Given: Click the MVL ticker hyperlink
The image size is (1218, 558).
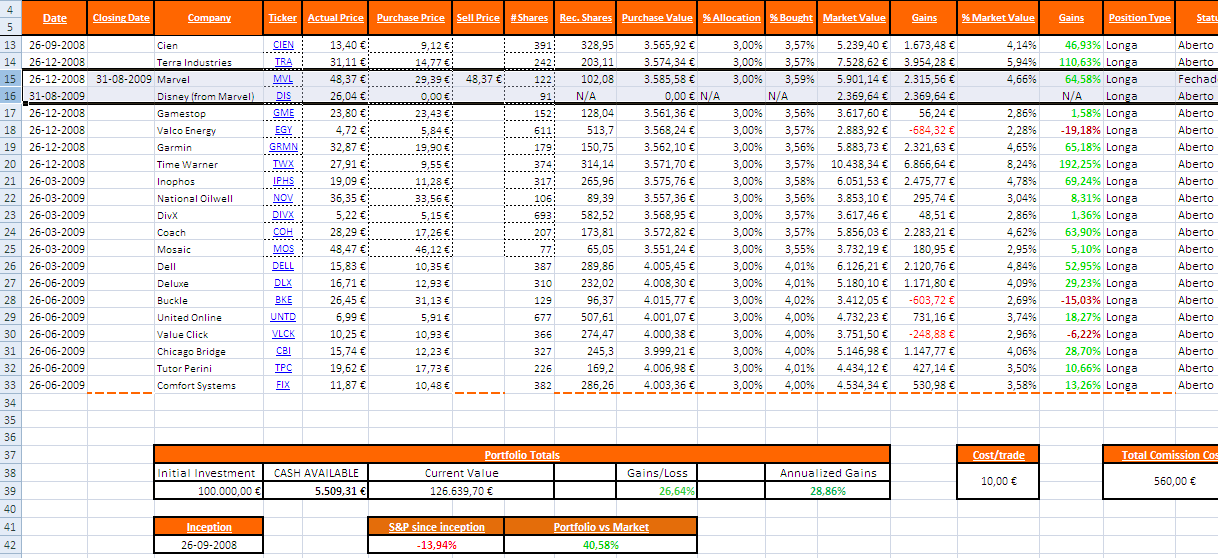Looking at the screenshot, I should point(283,79).
